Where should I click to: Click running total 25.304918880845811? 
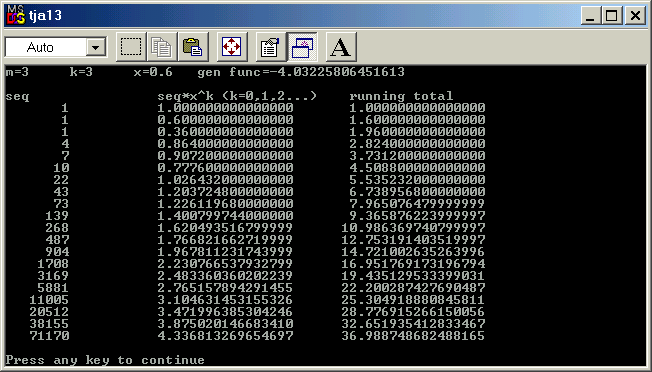click(413, 300)
